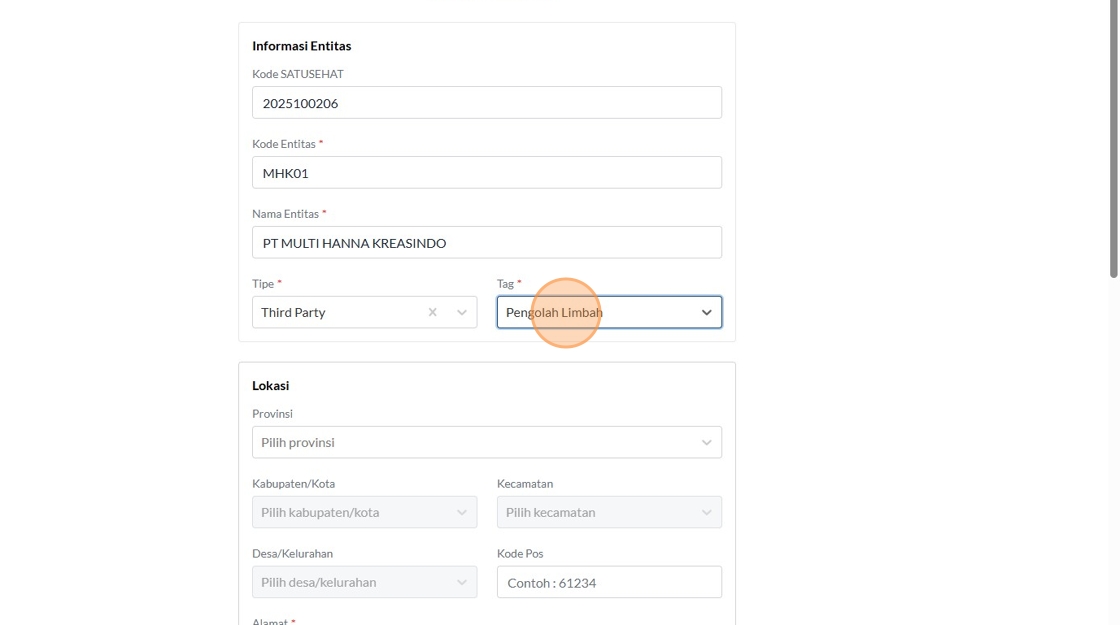The image size is (1120, 625).
Task: Click the Desa/Kelurahan chevron icon
Action: tap(462, 582)
